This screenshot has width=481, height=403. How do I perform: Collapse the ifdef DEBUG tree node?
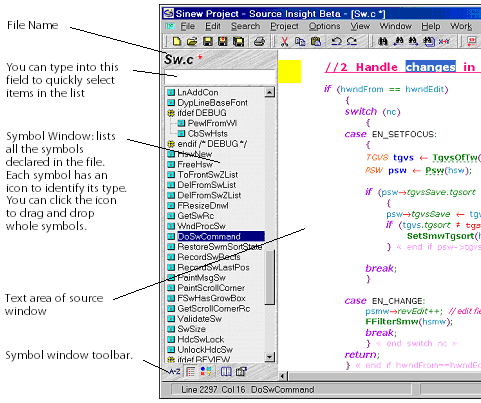[171, 113]
